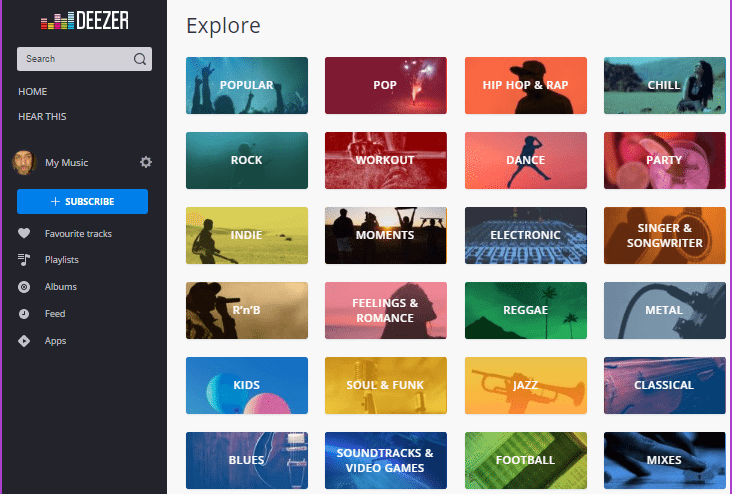Open the SOUL & FUNK tile
The width and height of the screenshot is (732, 494).
[x=386, y=386]
